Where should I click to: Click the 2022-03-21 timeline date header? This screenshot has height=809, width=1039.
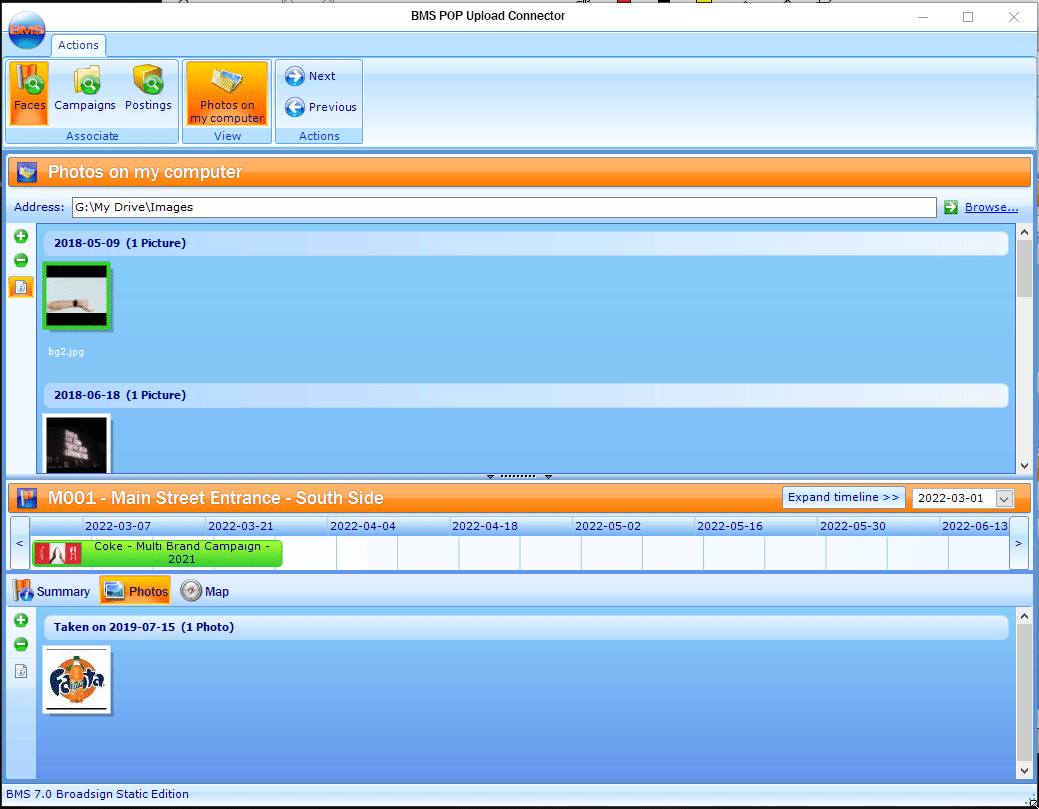pos(241,526)
